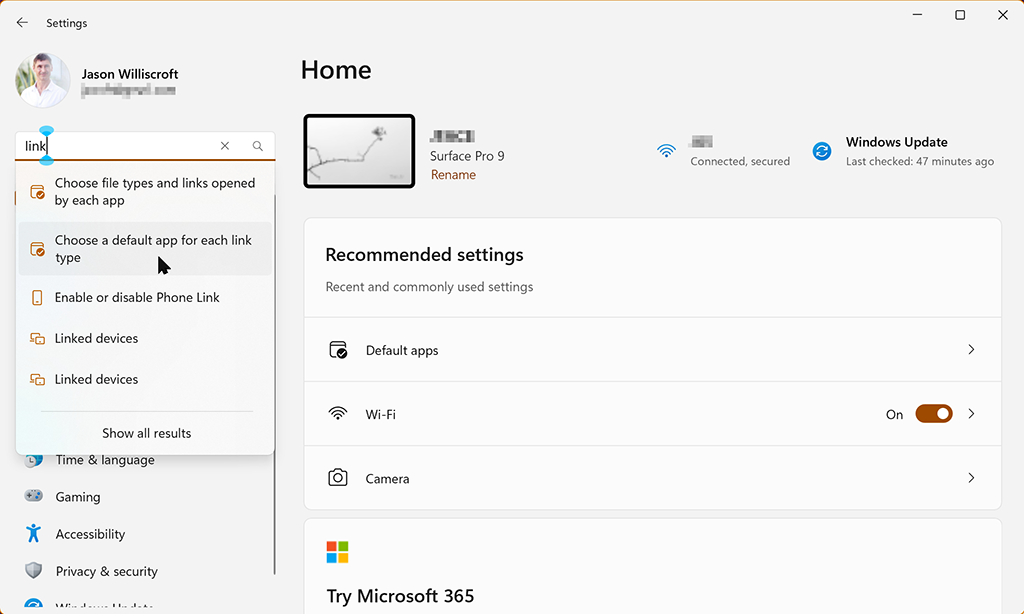Click the Default apps icon in Recommended settings
This screenshot has height=614, width=1024.
(x=338, y=350)
